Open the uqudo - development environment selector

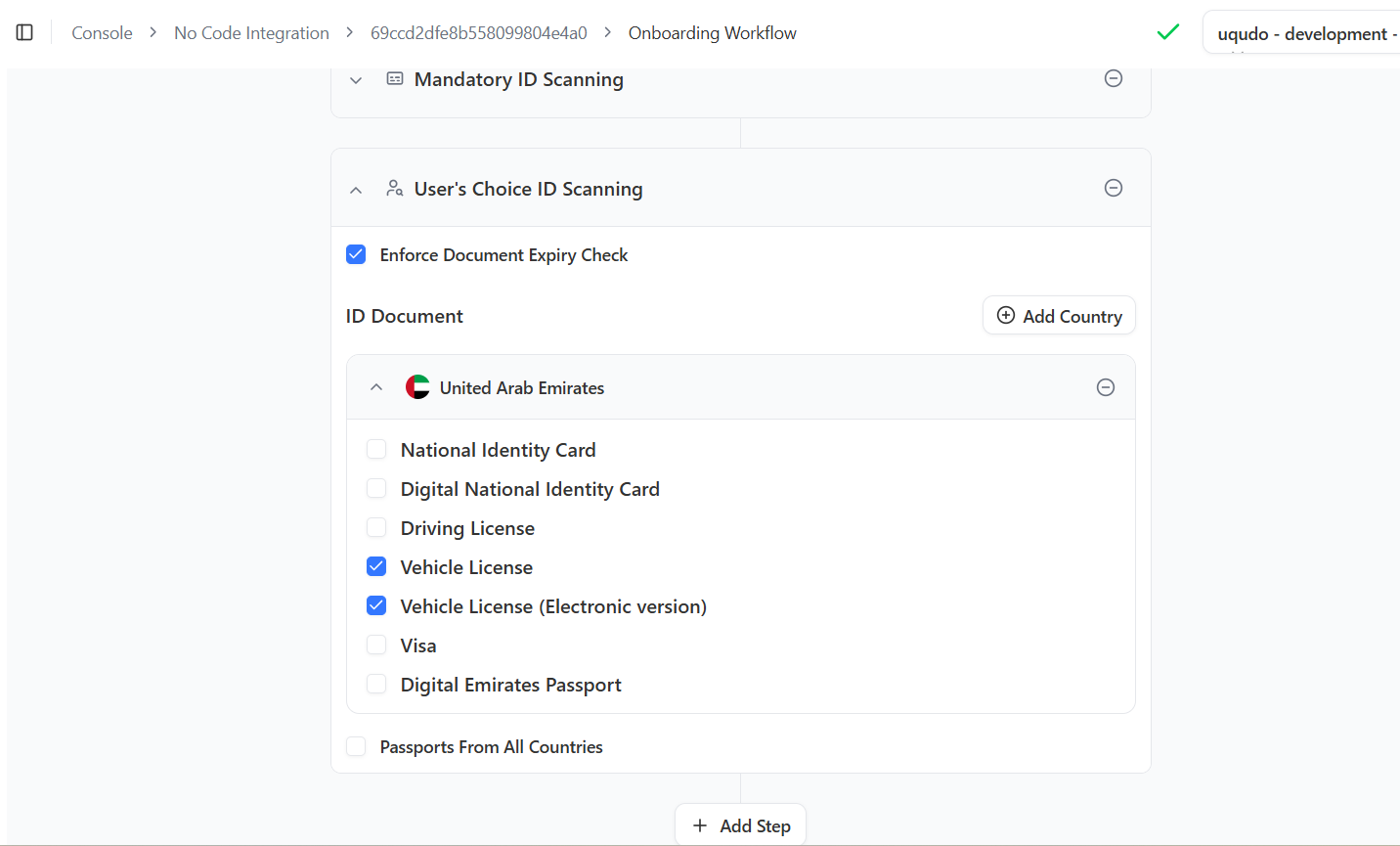click(1304, 34)
